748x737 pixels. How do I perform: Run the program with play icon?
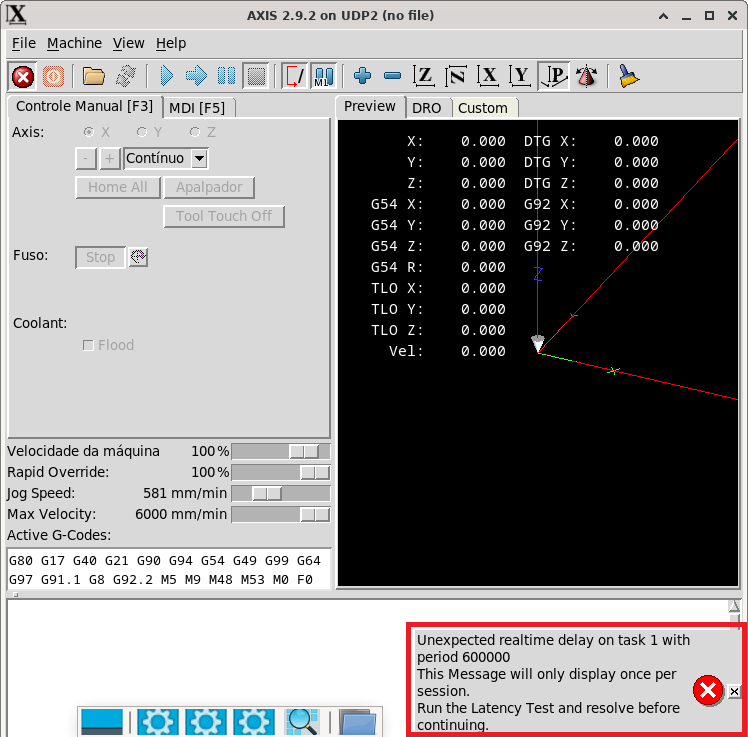tap(166, 76)
